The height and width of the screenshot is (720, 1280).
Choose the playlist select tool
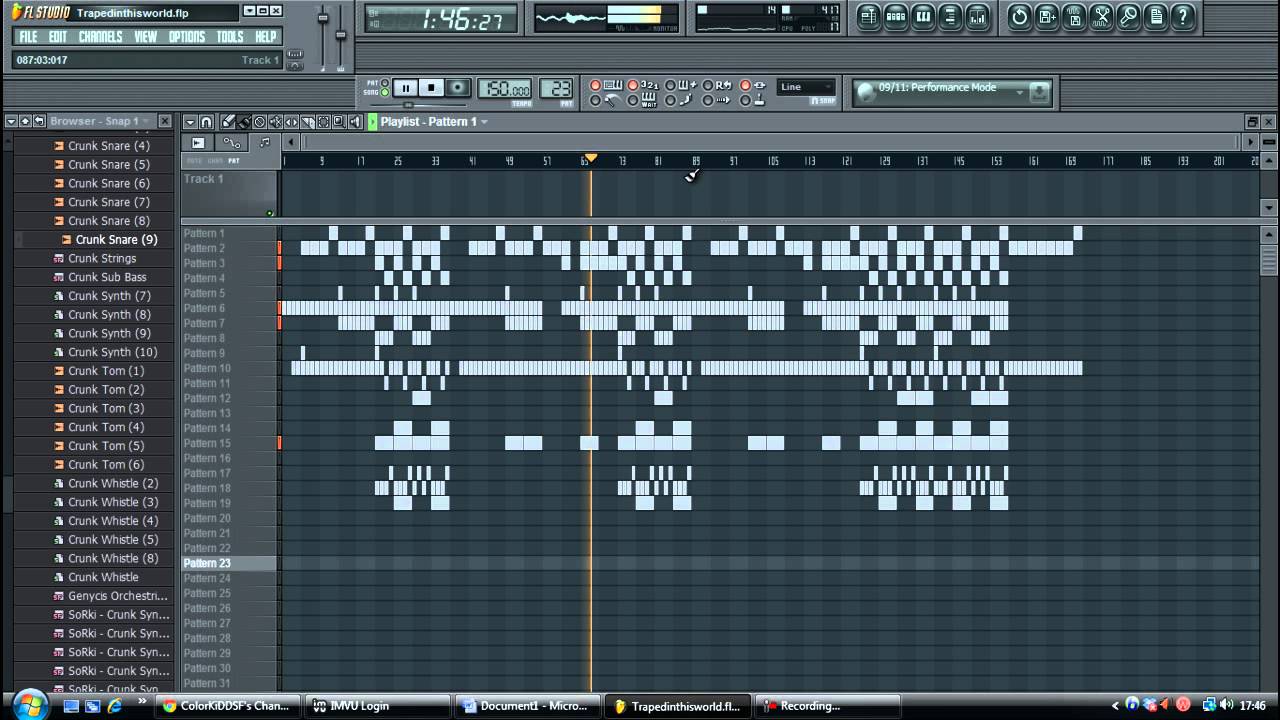pyautogui.click(x=323, y=121)
